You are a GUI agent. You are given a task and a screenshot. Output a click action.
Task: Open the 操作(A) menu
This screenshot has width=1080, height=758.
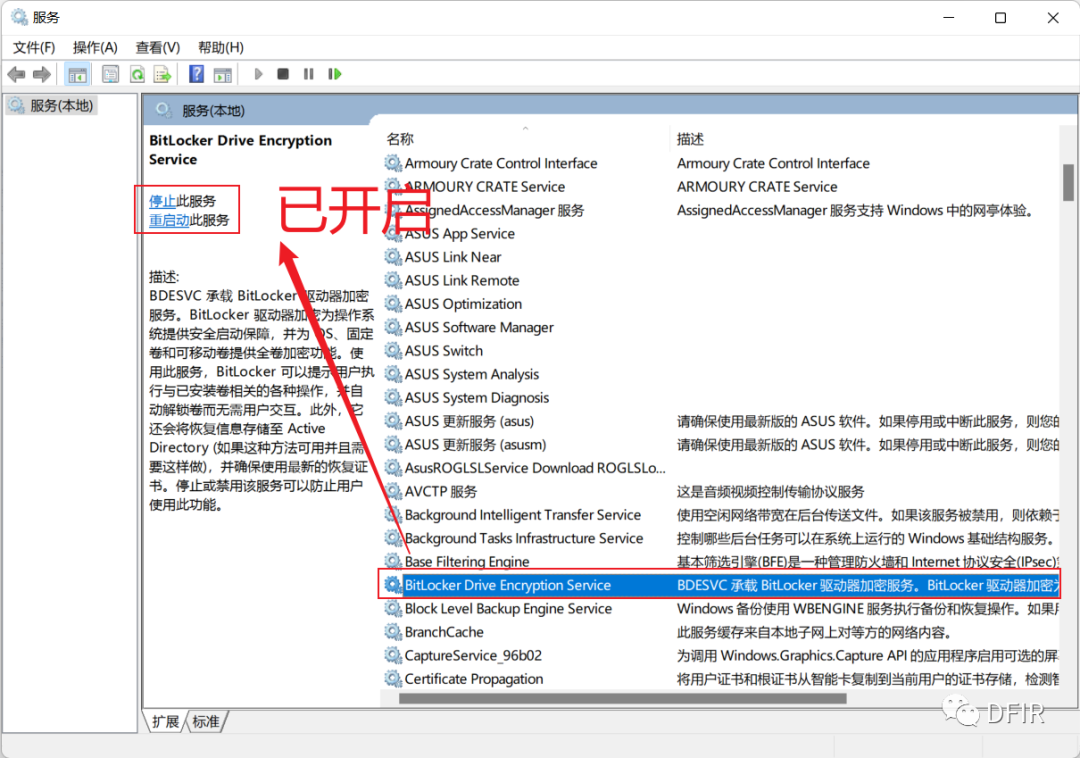pyautogui.click(x=95, y=47)
